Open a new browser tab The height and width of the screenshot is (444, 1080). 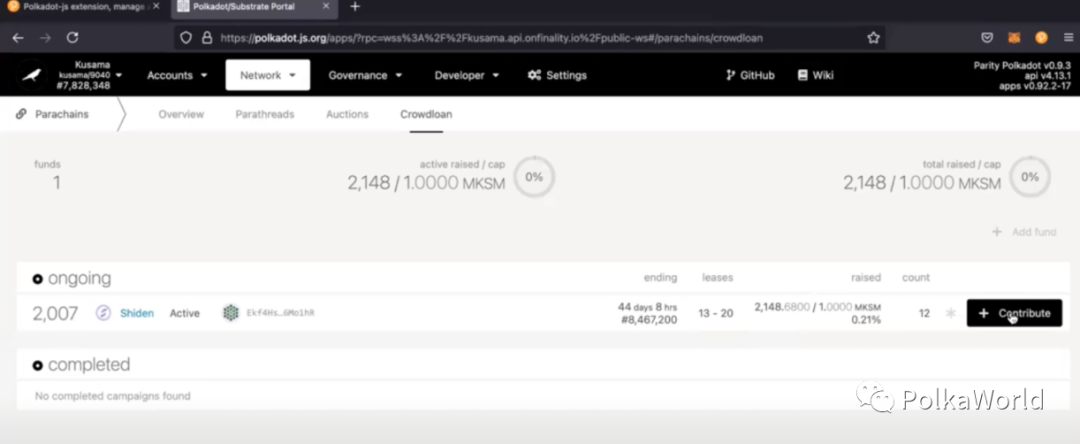[x=355, y=7]
